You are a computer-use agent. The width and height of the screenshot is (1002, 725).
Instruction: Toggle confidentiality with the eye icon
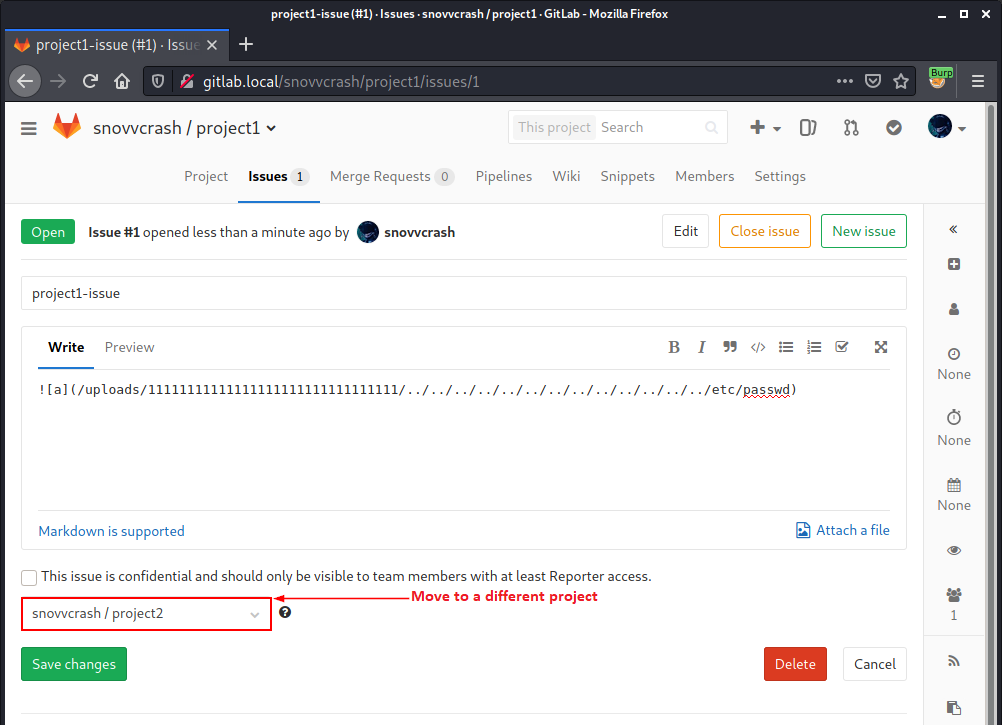953,549
